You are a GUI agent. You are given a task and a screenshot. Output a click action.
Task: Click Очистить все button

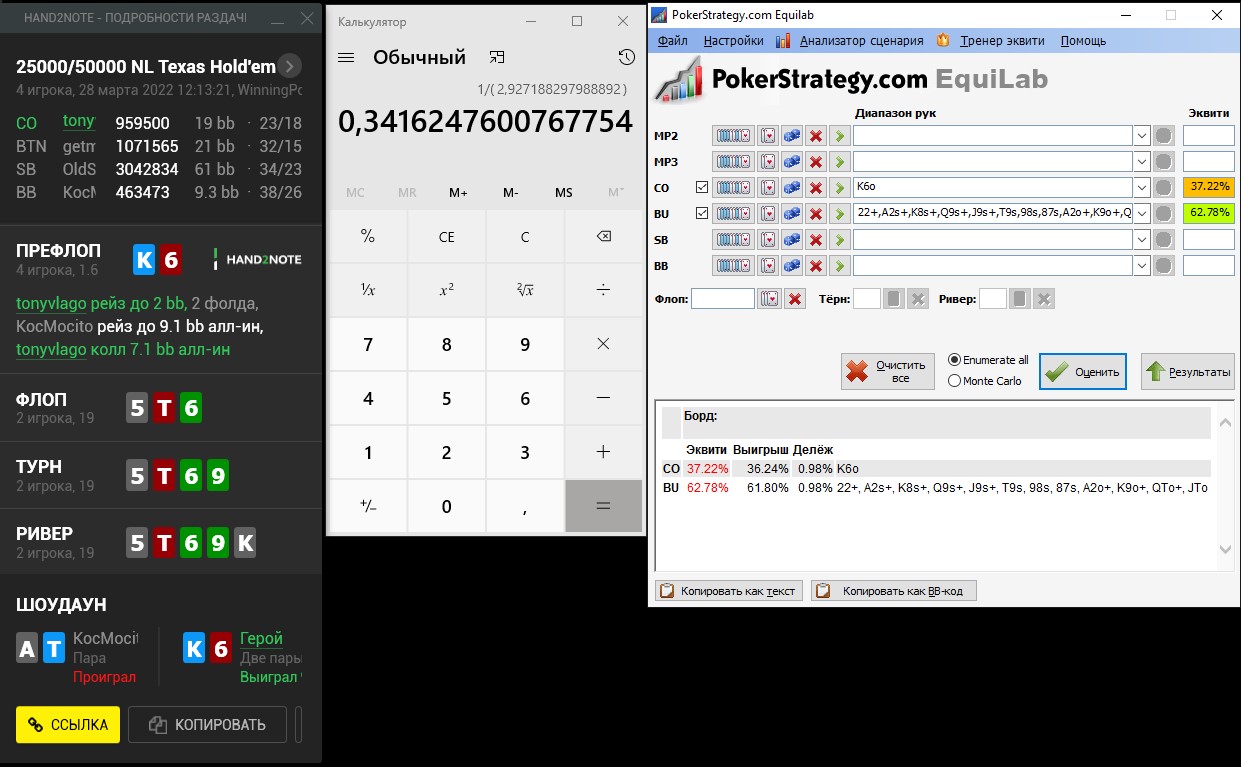coord(888,371)
